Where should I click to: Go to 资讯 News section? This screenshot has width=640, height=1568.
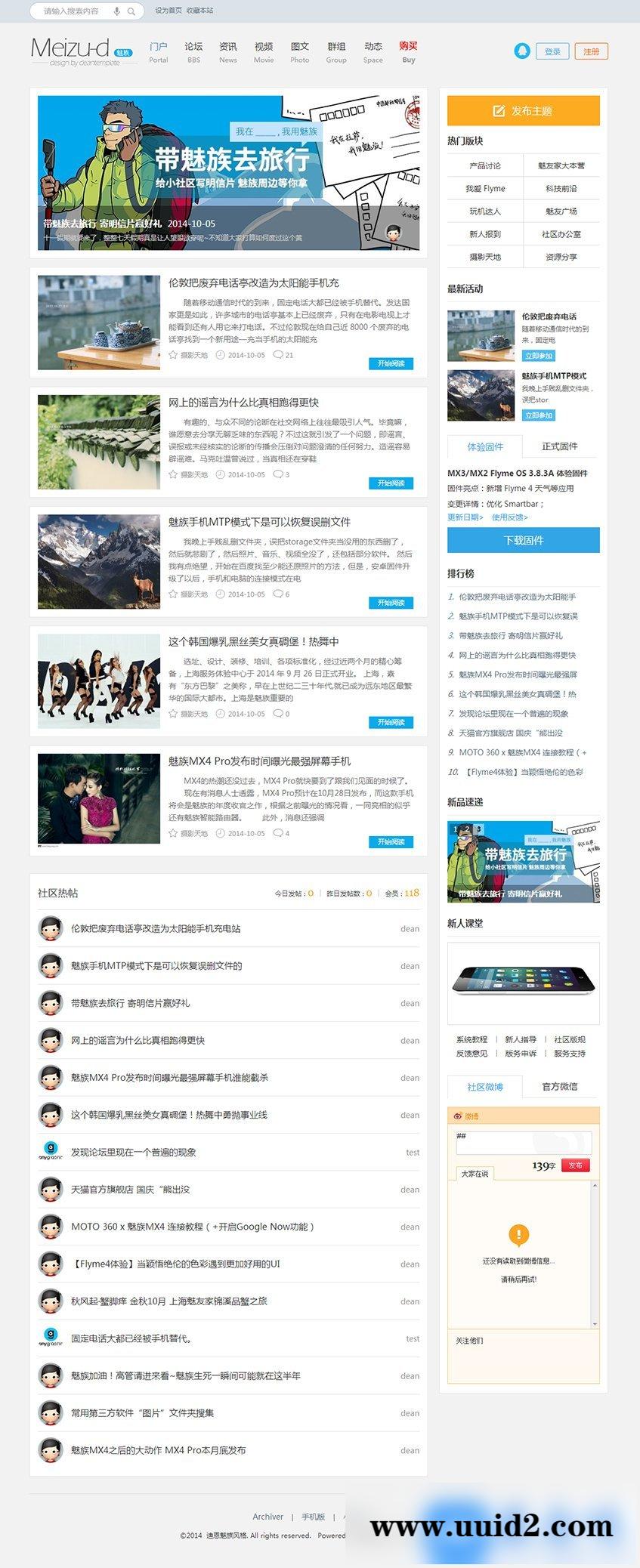tap(228, 52)
